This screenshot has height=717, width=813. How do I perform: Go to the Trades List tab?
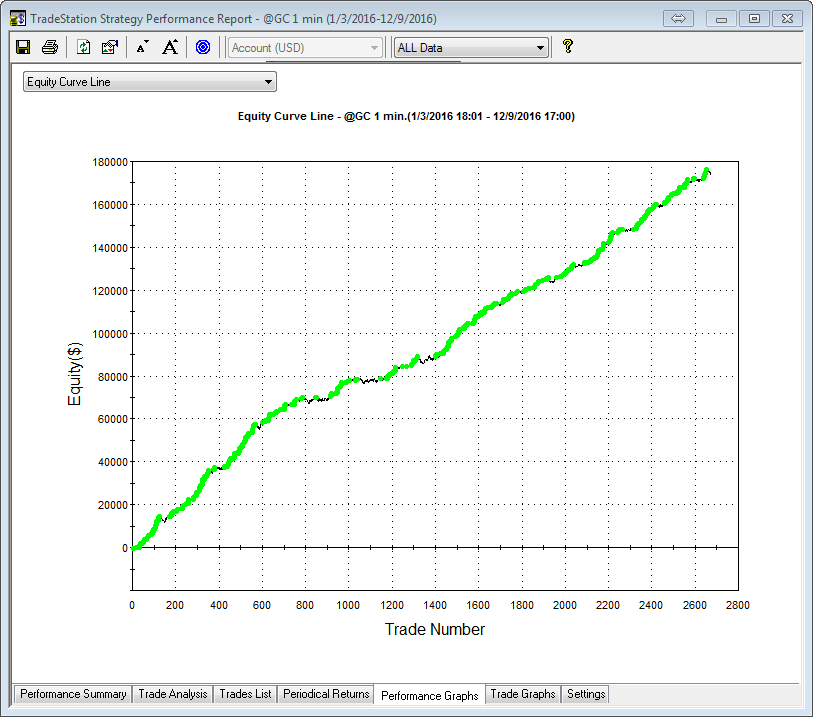pos(245,694)
